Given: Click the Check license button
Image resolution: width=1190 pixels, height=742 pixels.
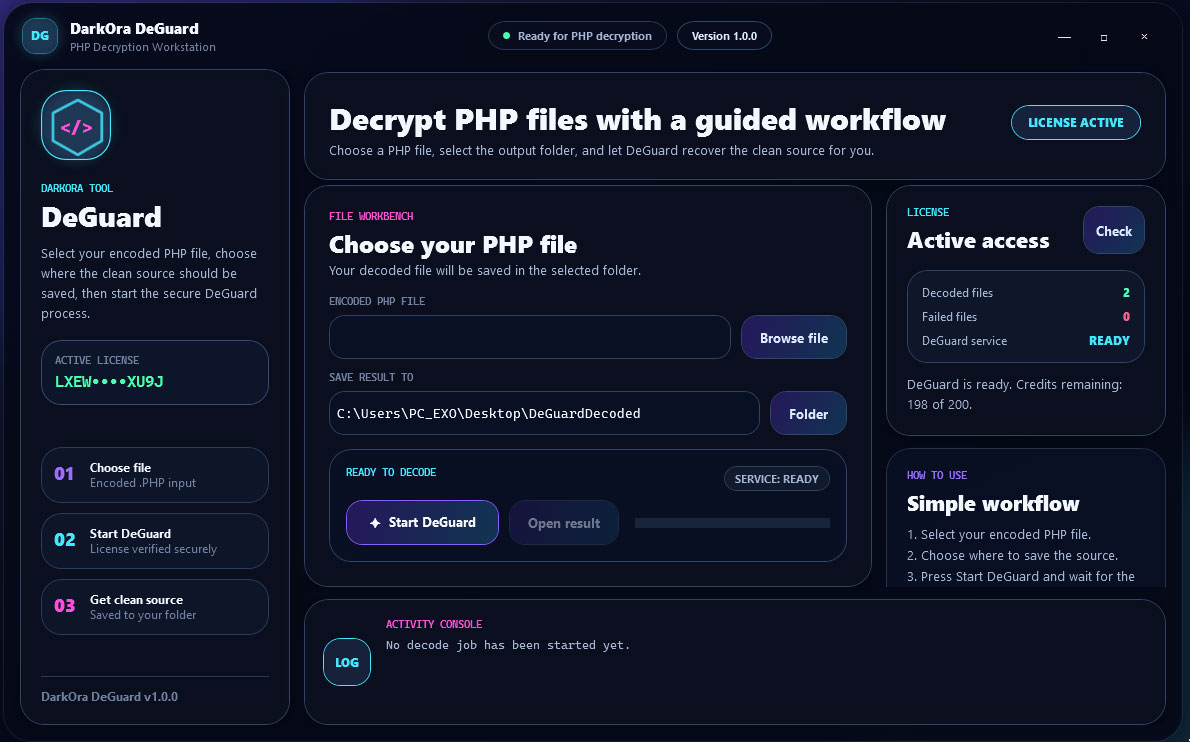Looking at the screenshot, I should coord(1113,231).
